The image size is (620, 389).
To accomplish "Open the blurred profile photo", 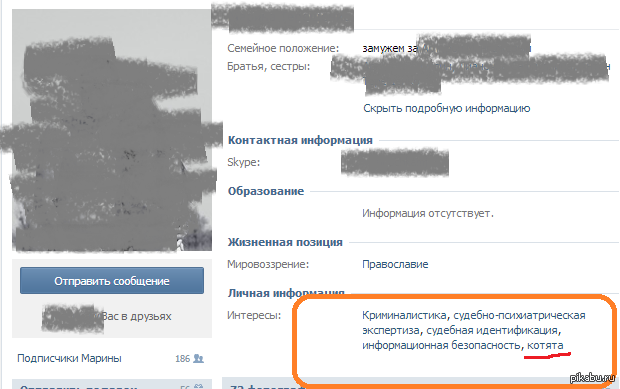I will tap(112, 130).
